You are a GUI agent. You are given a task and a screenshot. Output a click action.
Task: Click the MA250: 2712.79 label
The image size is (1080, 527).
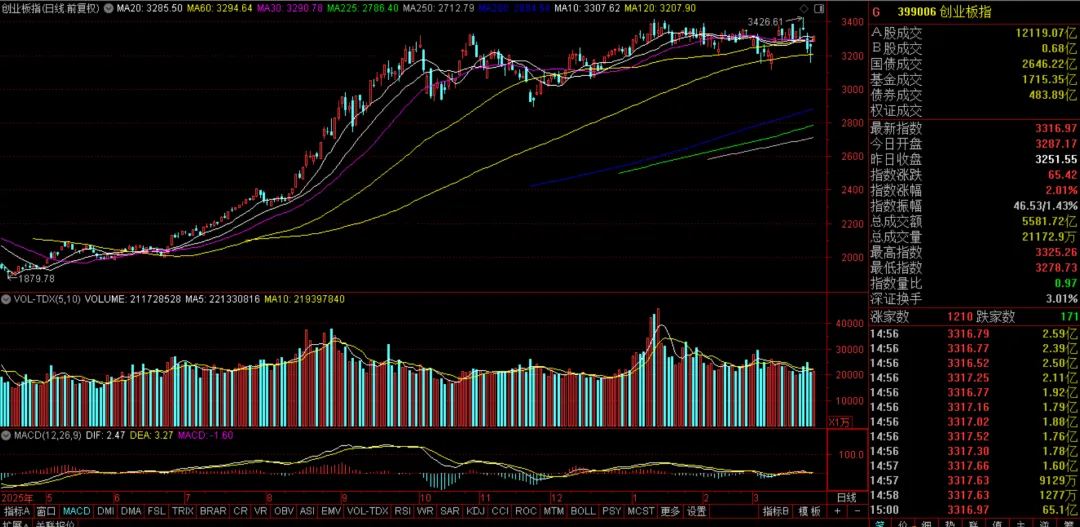(437, 9)
